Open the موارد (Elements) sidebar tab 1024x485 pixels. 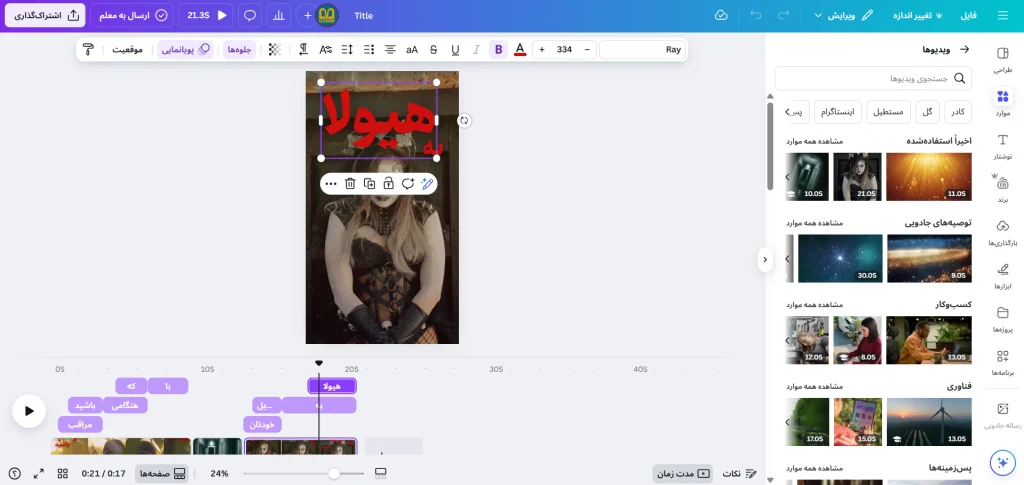1002,102
